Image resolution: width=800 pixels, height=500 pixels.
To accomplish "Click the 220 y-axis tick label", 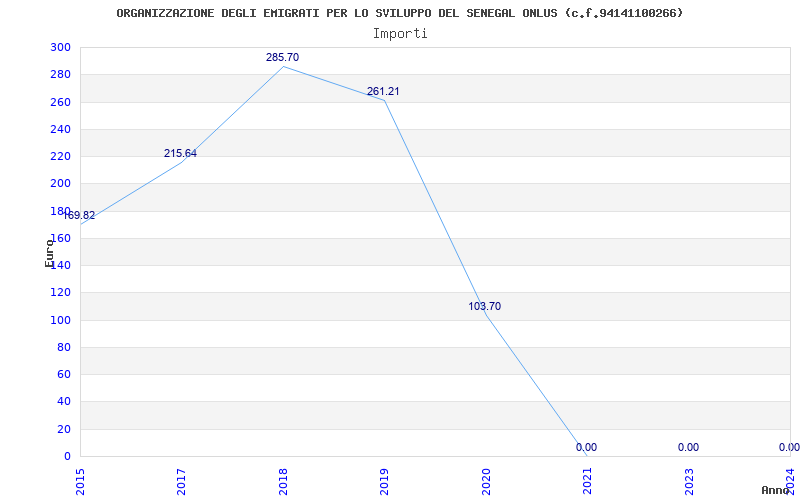I will (x=61, y=157).
